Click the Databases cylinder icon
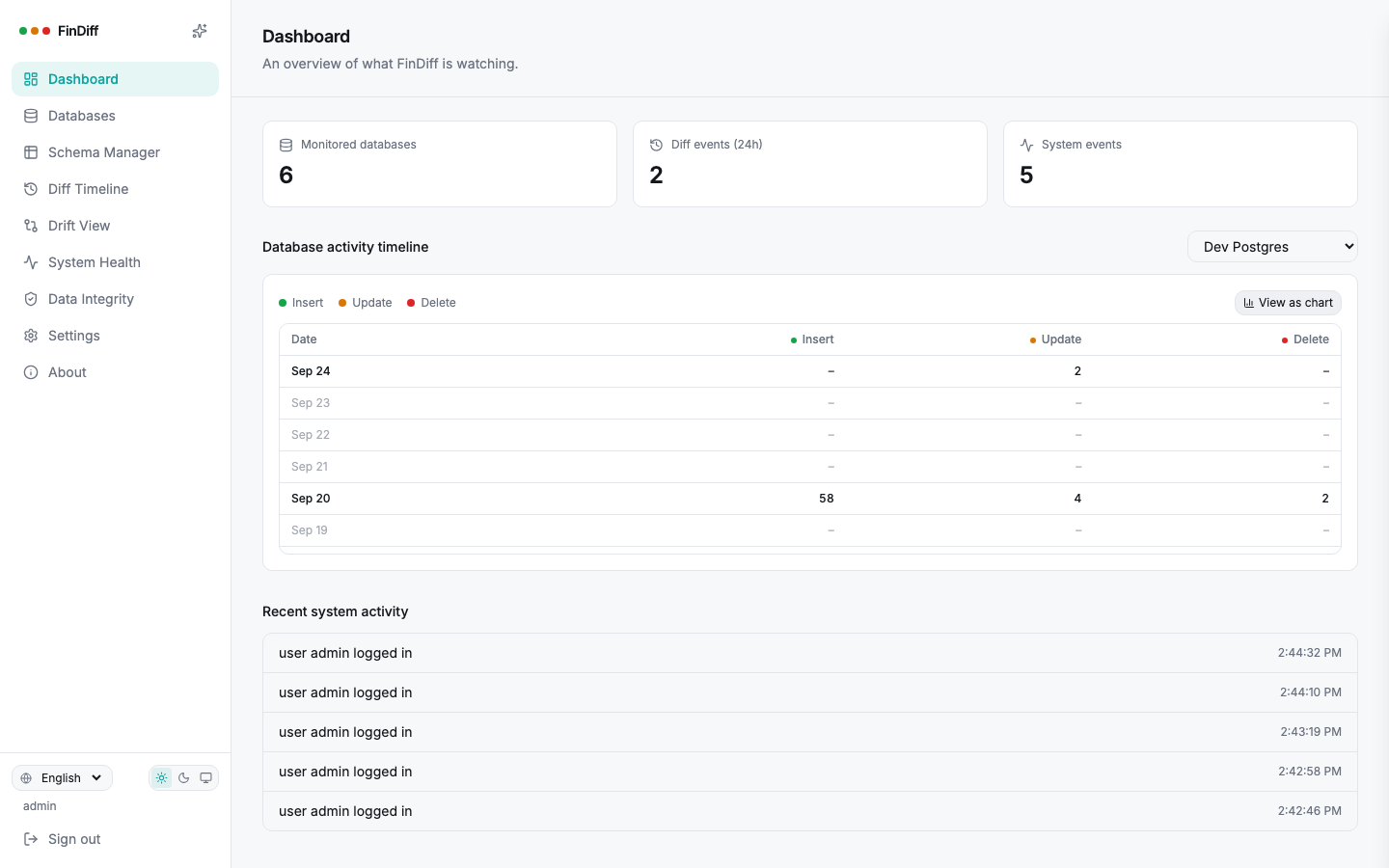1389x868 pixels. coord(31,116)
